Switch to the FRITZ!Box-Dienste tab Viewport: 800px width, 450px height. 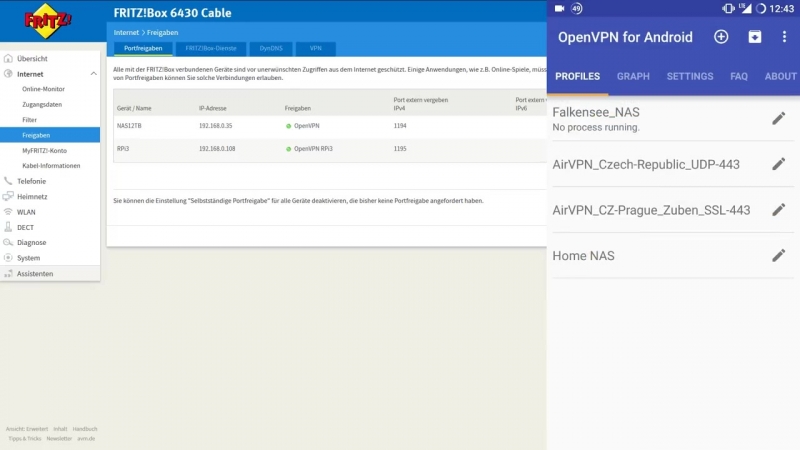pos(211,48)
